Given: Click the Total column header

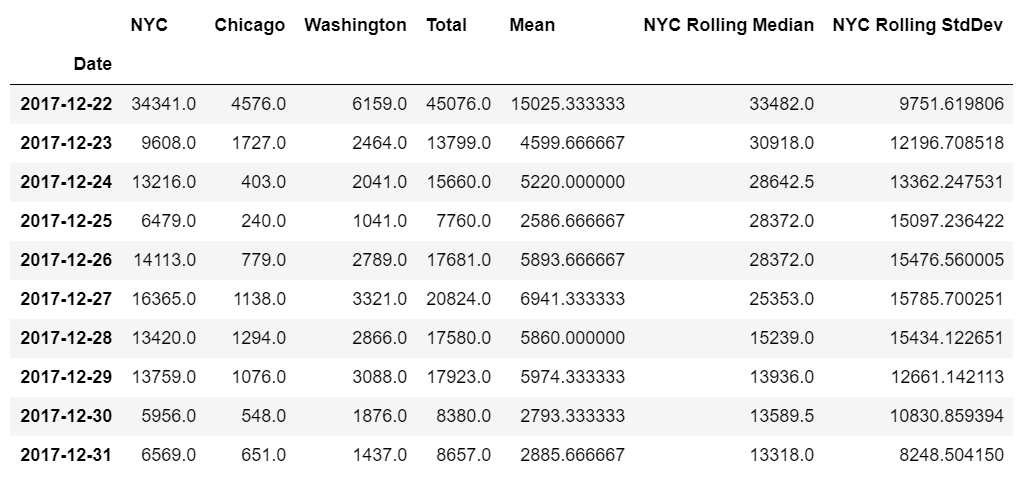Looking at the screenshot, I should [446, 25].
